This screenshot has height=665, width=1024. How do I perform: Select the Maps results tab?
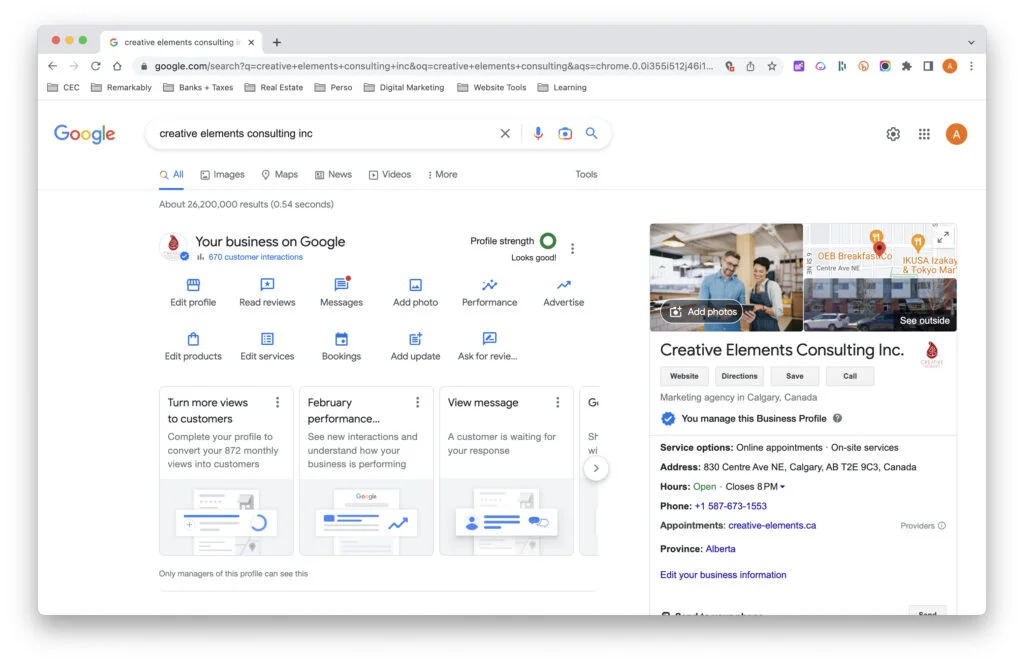[280, 174]
